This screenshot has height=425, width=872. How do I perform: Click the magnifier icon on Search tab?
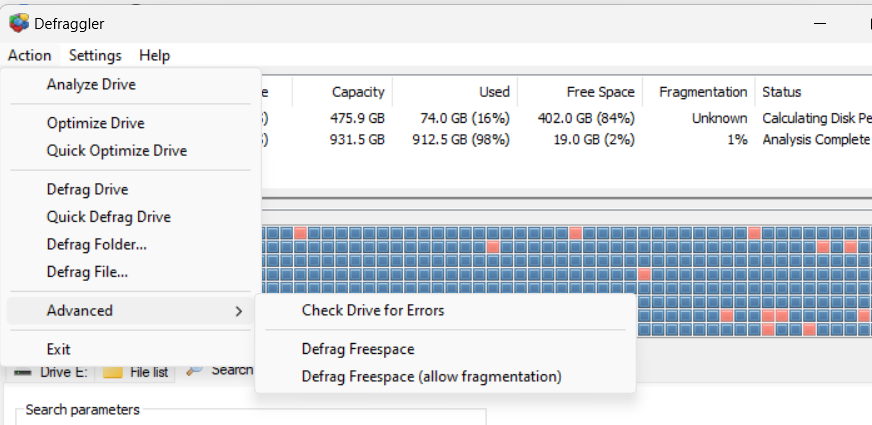pyautogui.click(x=195, y=370)
